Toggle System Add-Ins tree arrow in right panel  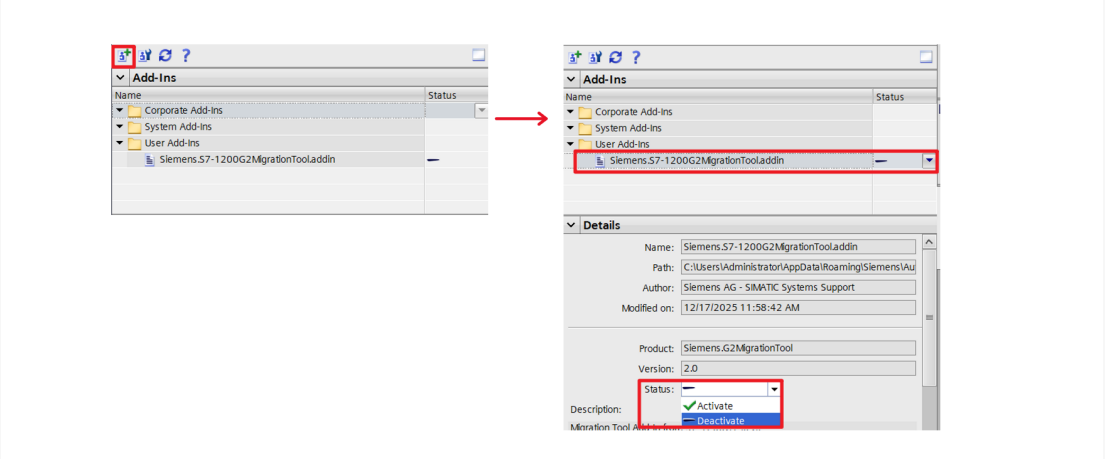[x=570, y=128]
